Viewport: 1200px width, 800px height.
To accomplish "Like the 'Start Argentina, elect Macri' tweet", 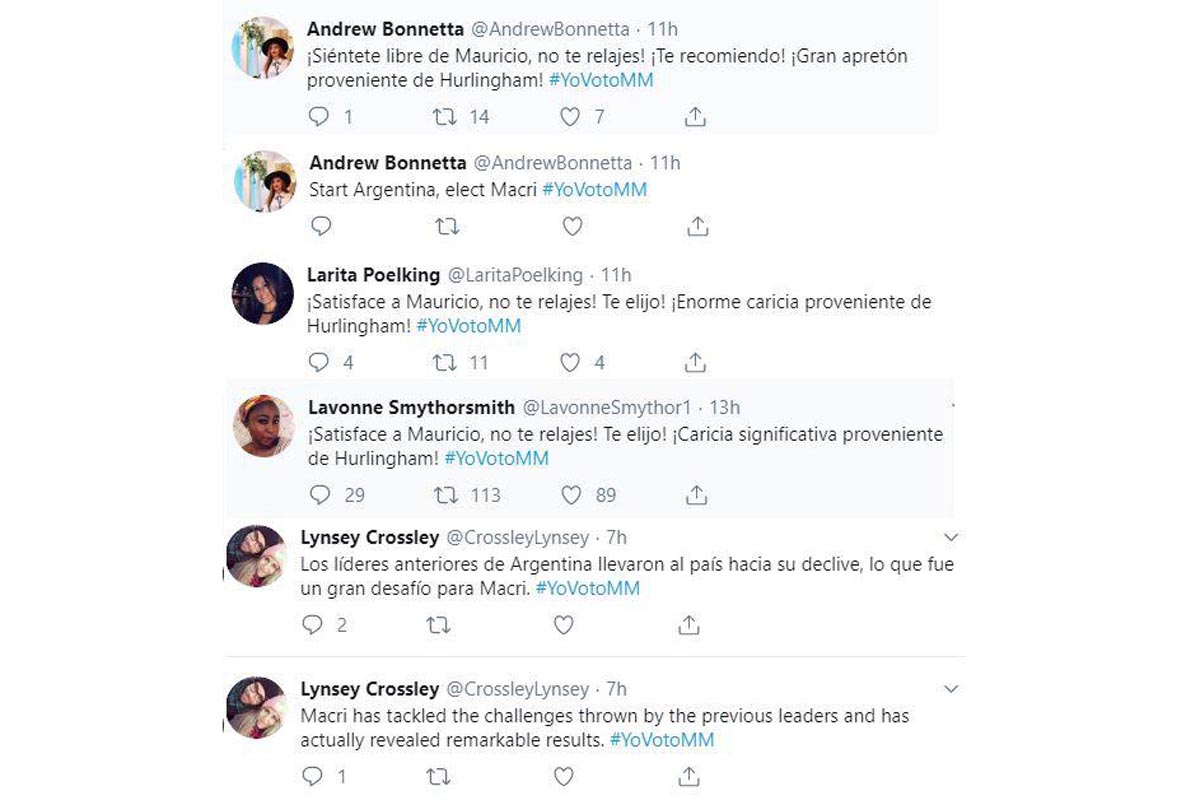I will (x=572, y=226).
